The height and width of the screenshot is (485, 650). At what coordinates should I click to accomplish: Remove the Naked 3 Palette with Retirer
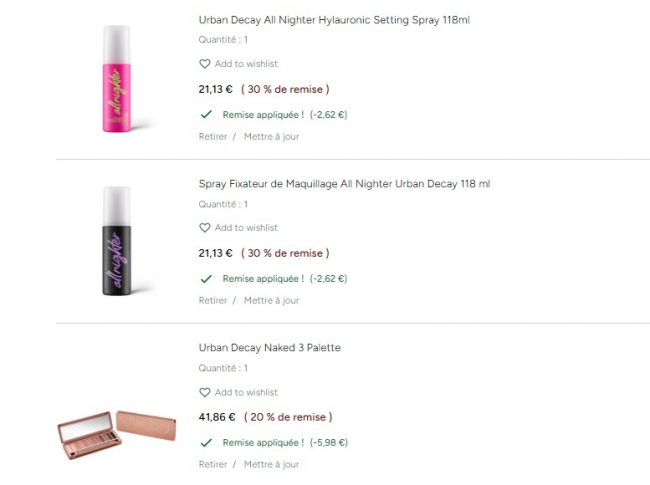pos(213,465)
